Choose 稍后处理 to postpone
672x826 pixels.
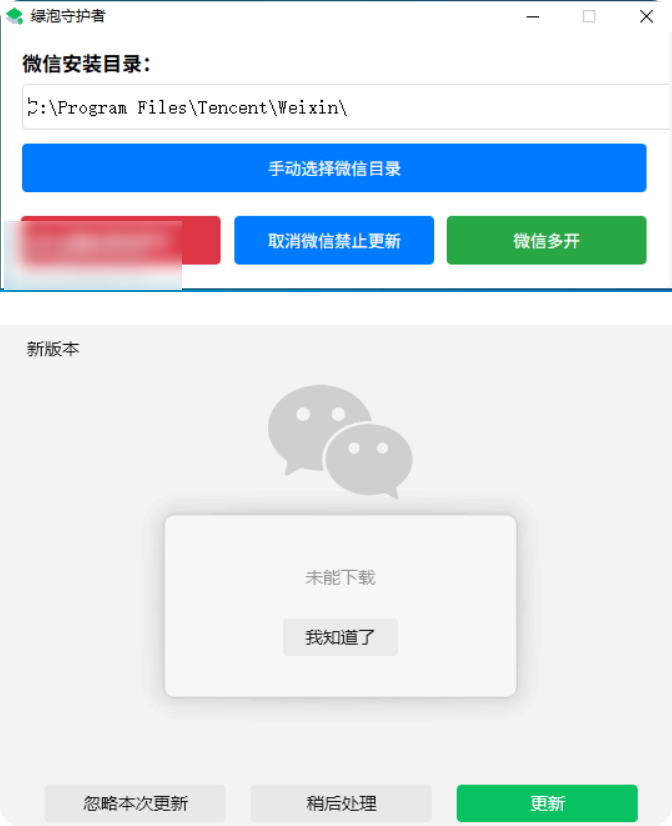coord(341,803)
